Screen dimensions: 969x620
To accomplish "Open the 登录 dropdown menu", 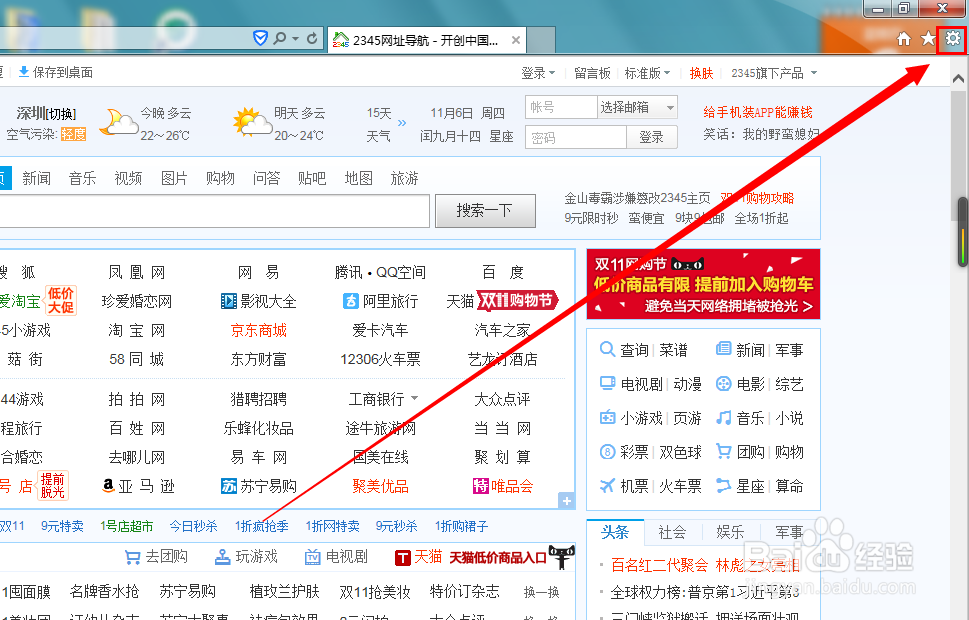I will [538, 73].
